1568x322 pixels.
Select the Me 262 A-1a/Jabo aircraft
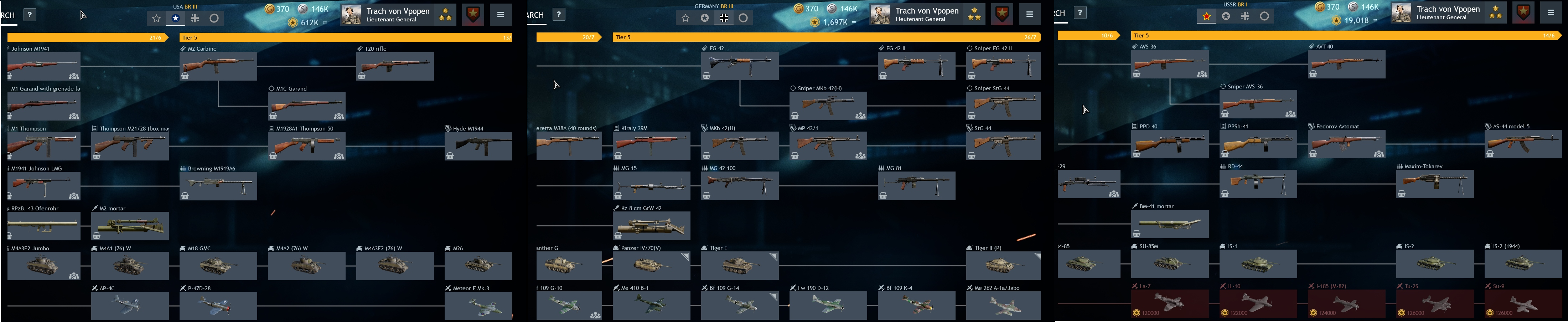click(x=1003, y=306)
